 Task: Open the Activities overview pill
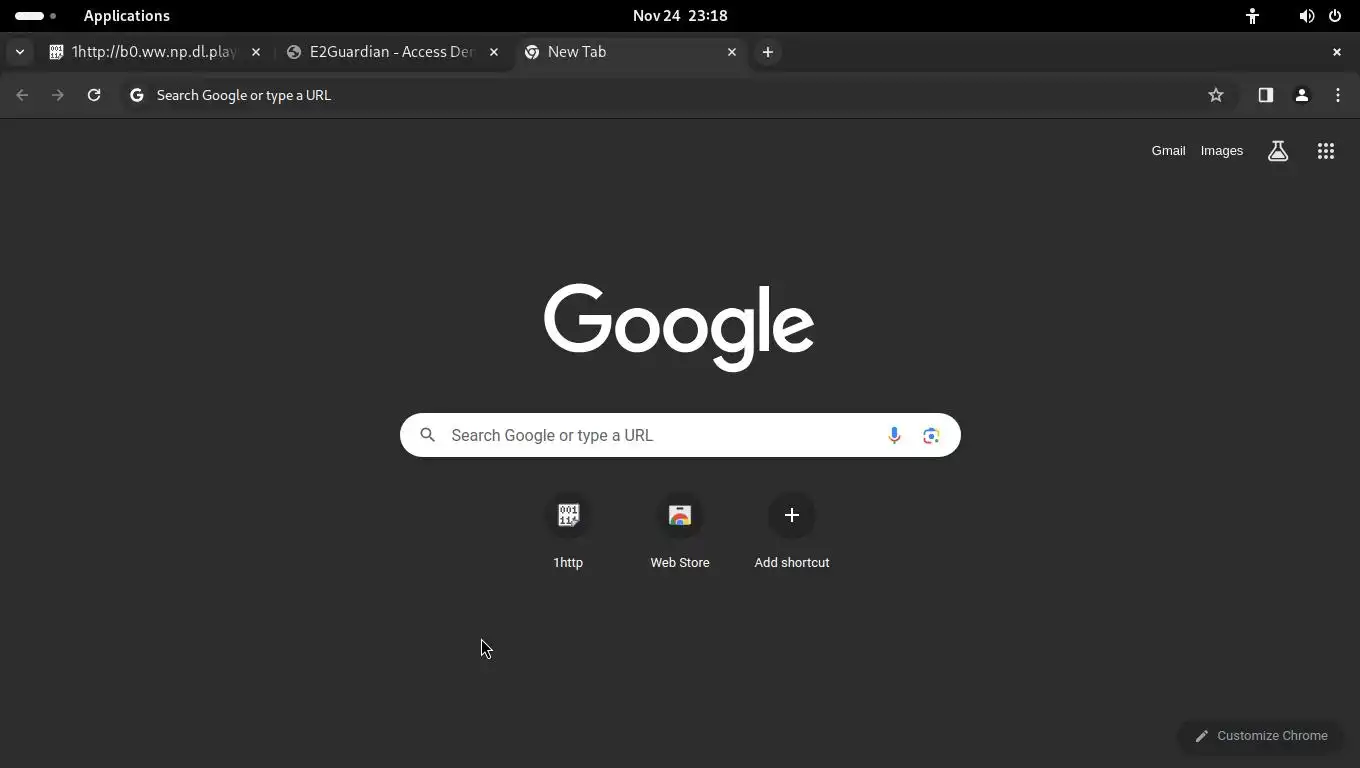point(35,16)
